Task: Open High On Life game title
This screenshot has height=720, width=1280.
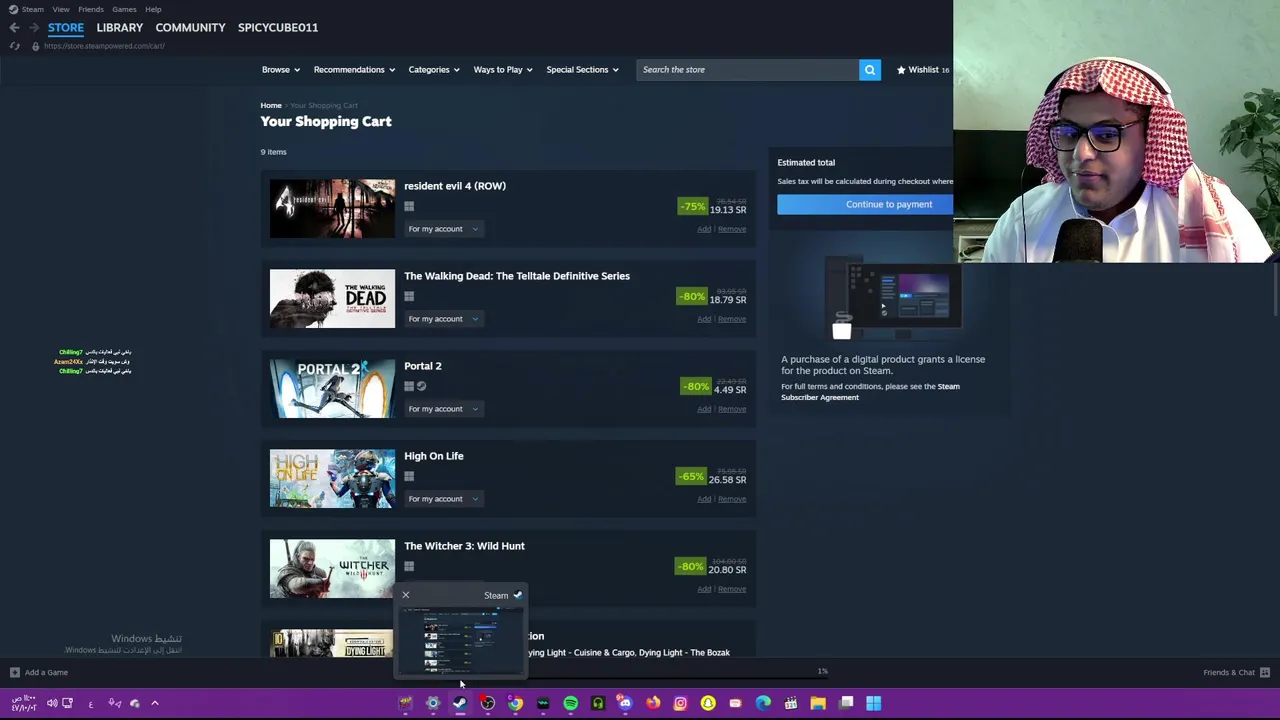Action: point(434,456)
